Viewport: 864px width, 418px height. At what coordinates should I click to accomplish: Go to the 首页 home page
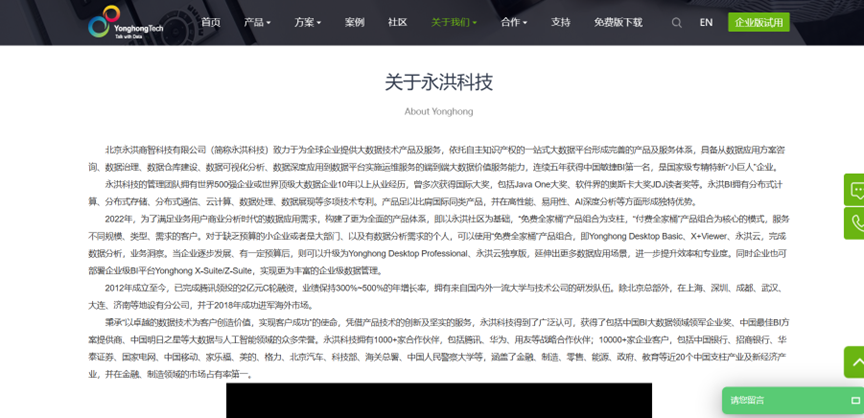point(210,22)
